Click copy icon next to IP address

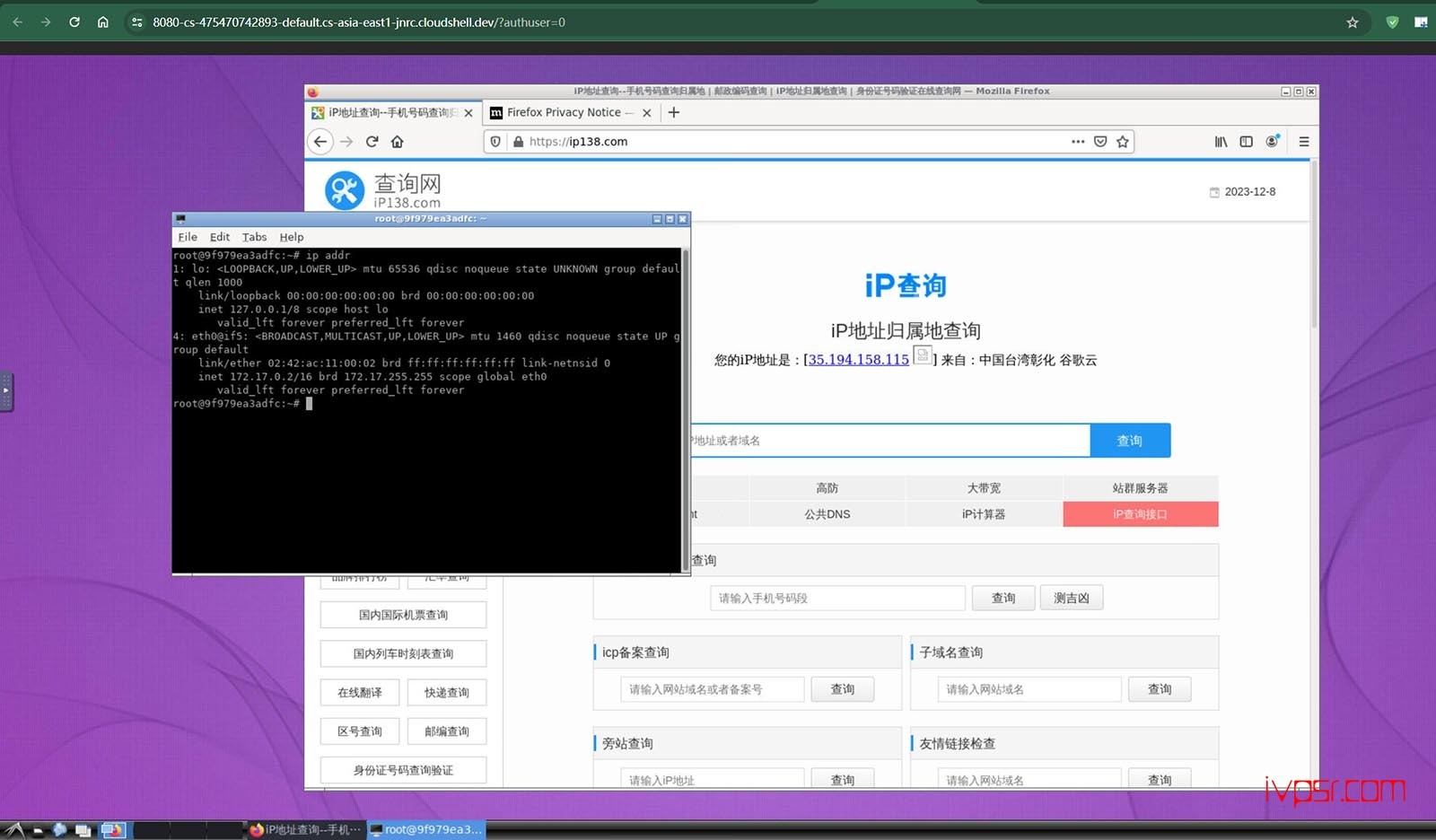click(923, 354)
